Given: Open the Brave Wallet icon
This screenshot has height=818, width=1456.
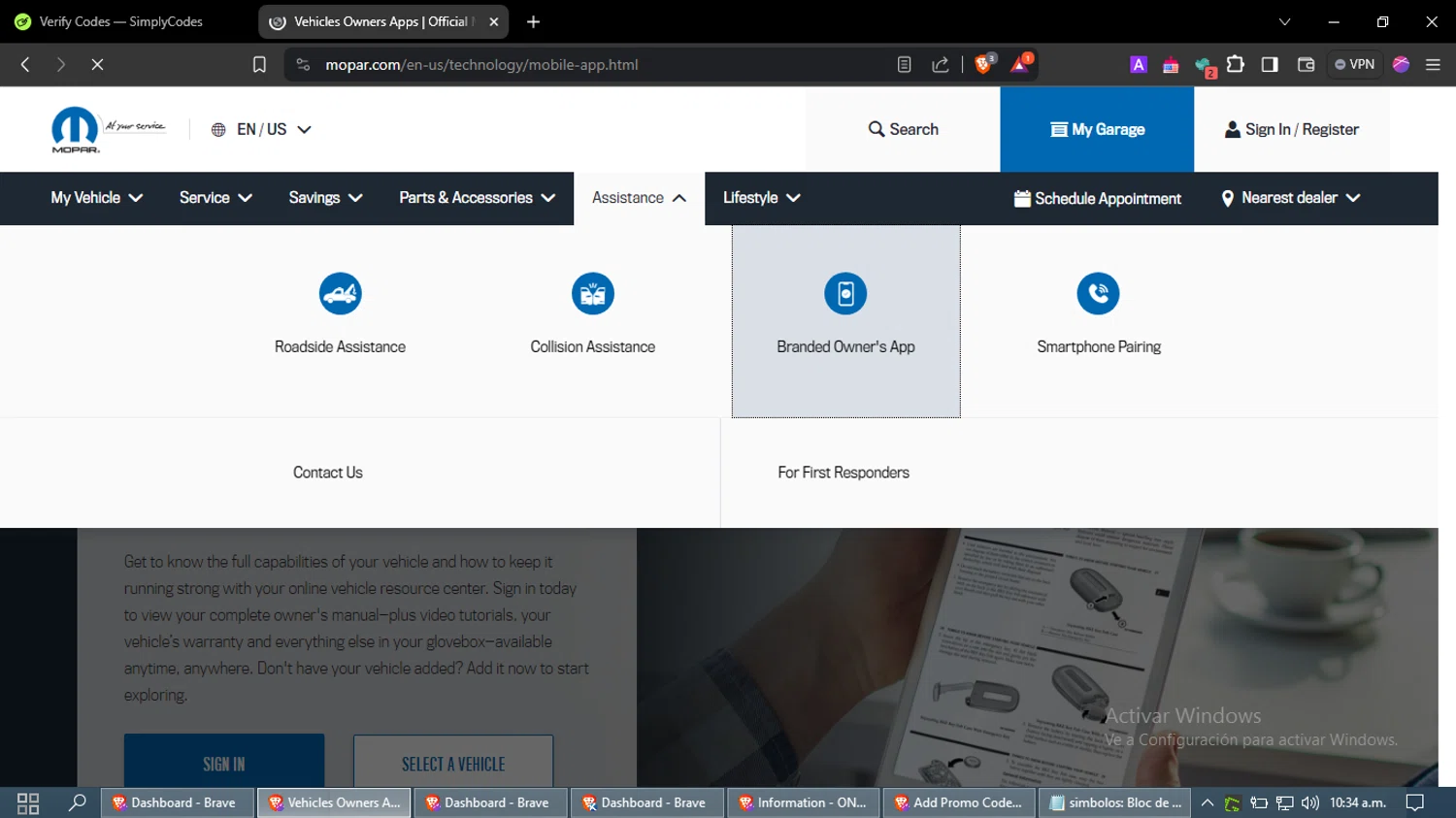Looking at the screenshot, I should (x=1306, y=64).
